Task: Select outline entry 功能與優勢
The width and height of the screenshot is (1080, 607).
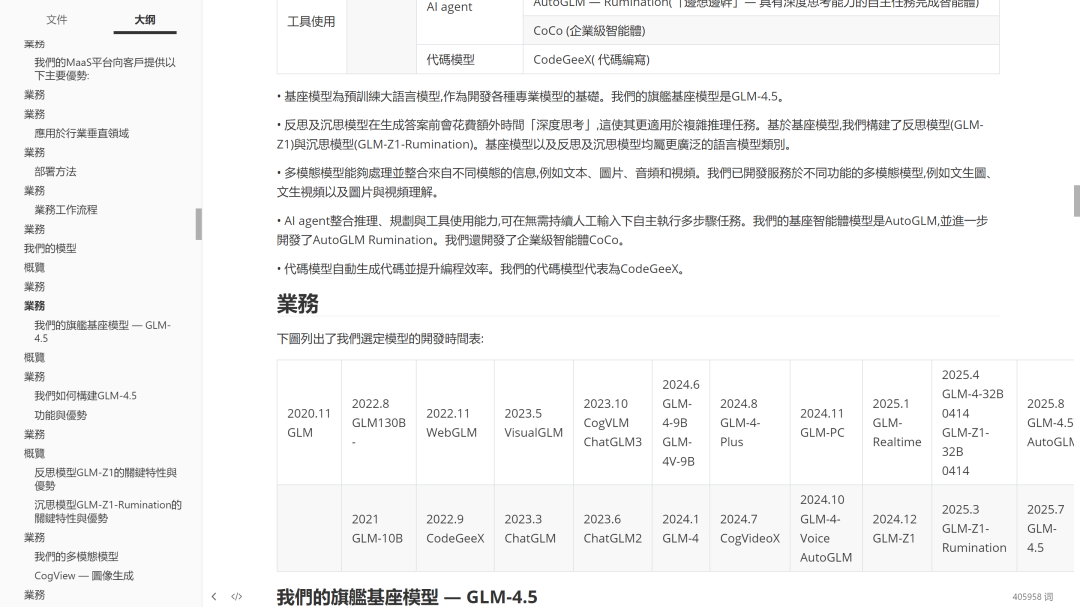Action: [61, 415]
